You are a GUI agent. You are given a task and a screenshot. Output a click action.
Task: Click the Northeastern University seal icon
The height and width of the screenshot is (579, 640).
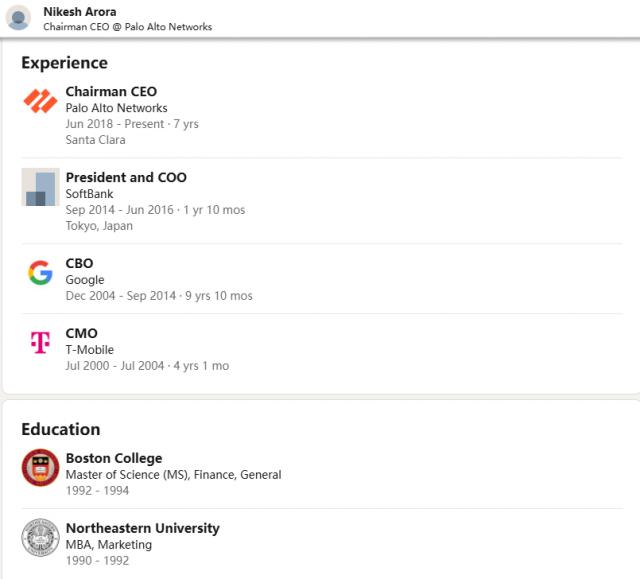click(x=40, y=537)
